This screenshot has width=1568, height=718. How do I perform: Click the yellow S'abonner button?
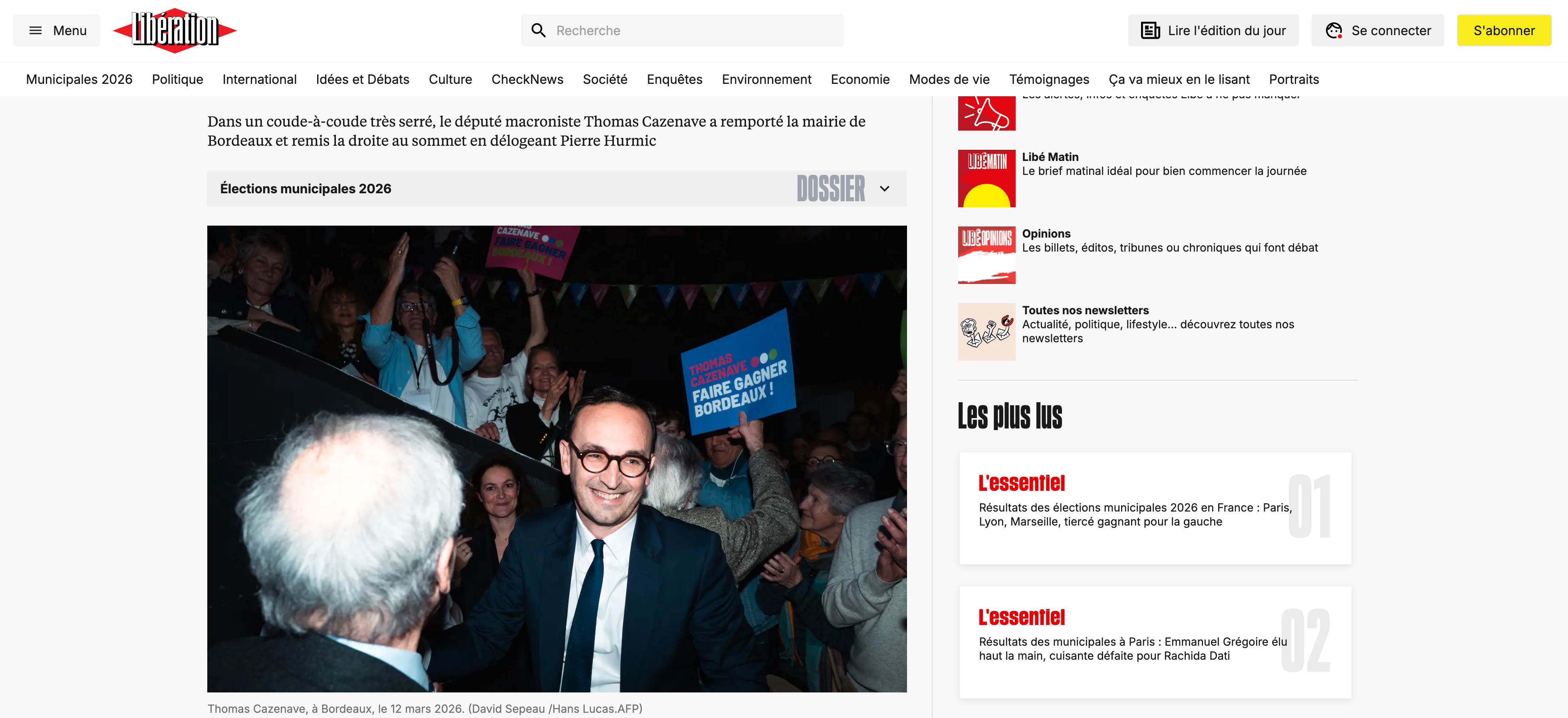(1503, 30)
